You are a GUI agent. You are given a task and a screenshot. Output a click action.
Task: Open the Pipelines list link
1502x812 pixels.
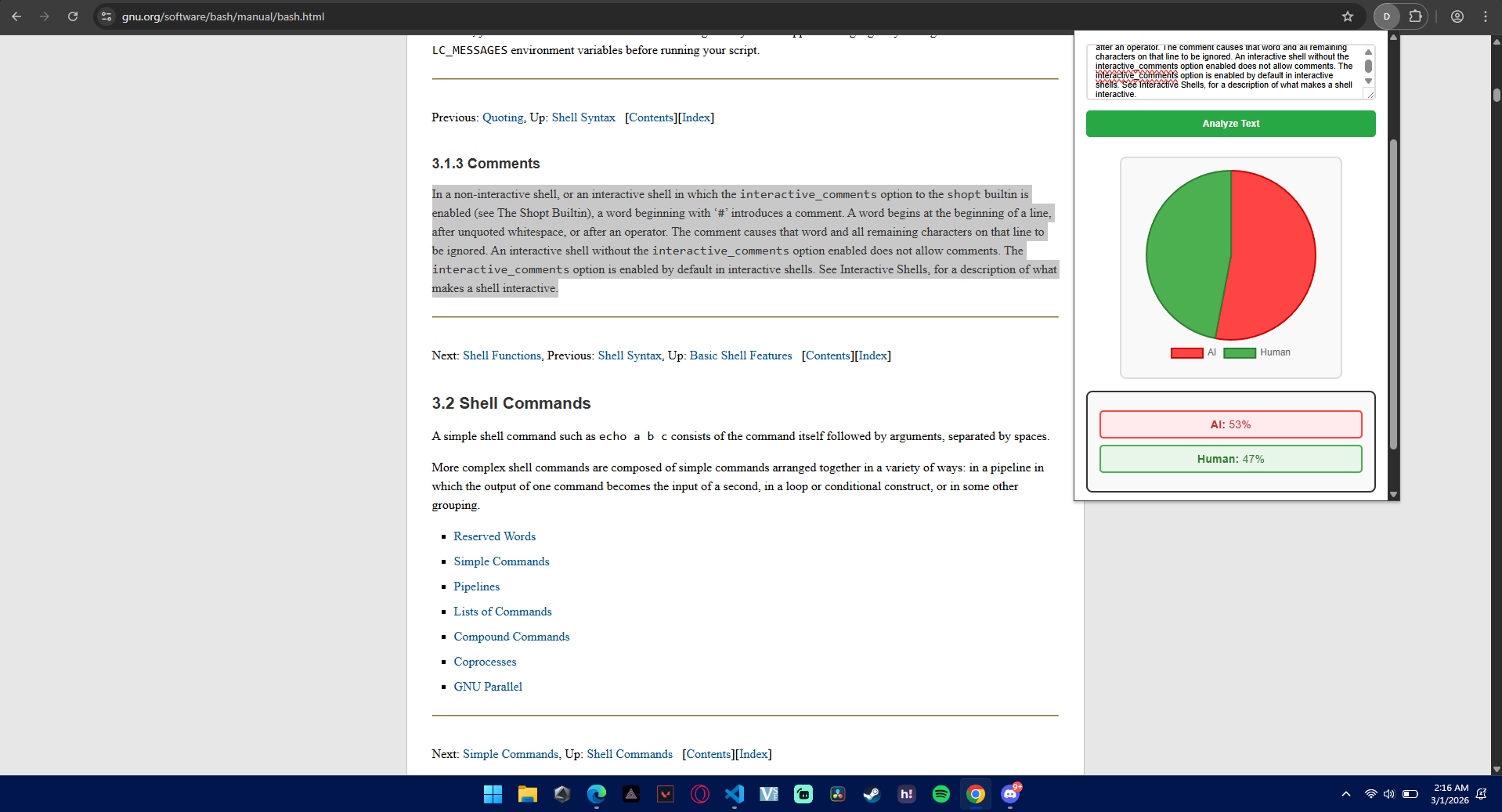(x=476, y=586)
